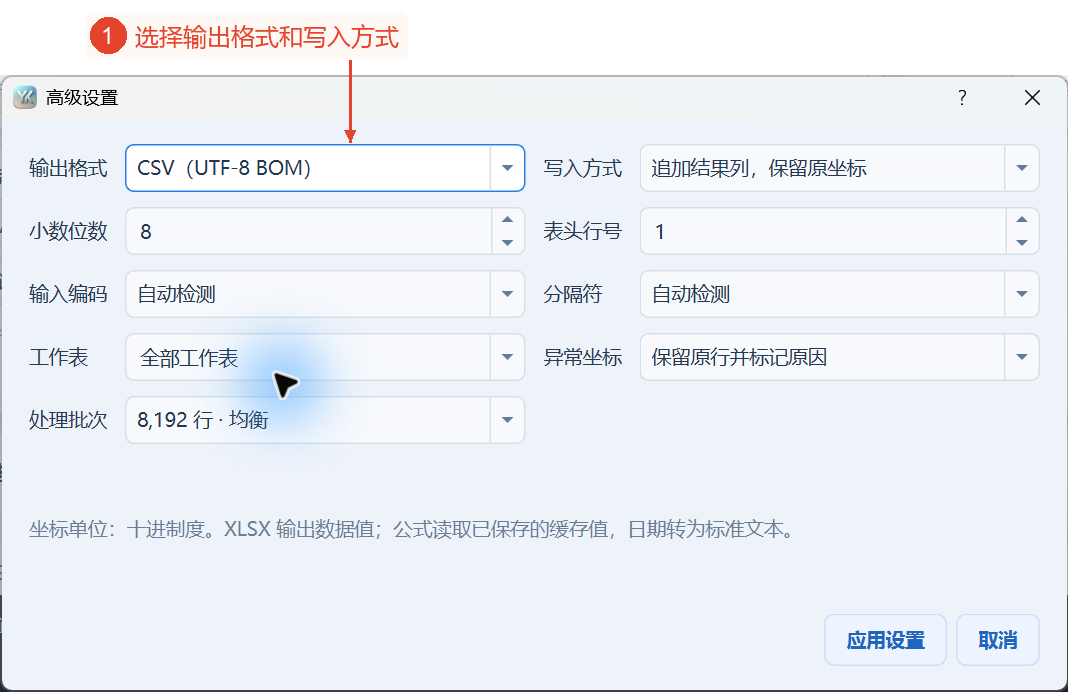
Task: Open the 分隔符 自动检测 dropdown
Action: click(839, 294)
